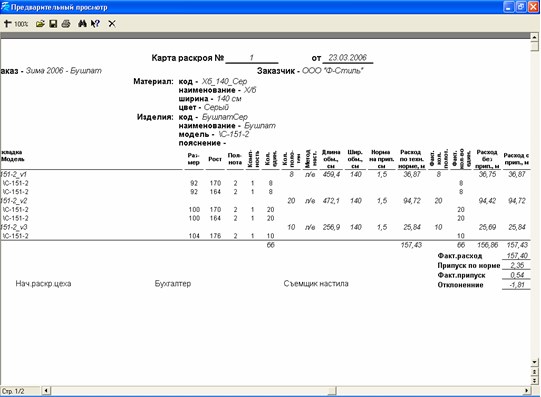This screenshot has height=397, width=541.
Task: Maximize the preview window
Action: click(521, 7)
